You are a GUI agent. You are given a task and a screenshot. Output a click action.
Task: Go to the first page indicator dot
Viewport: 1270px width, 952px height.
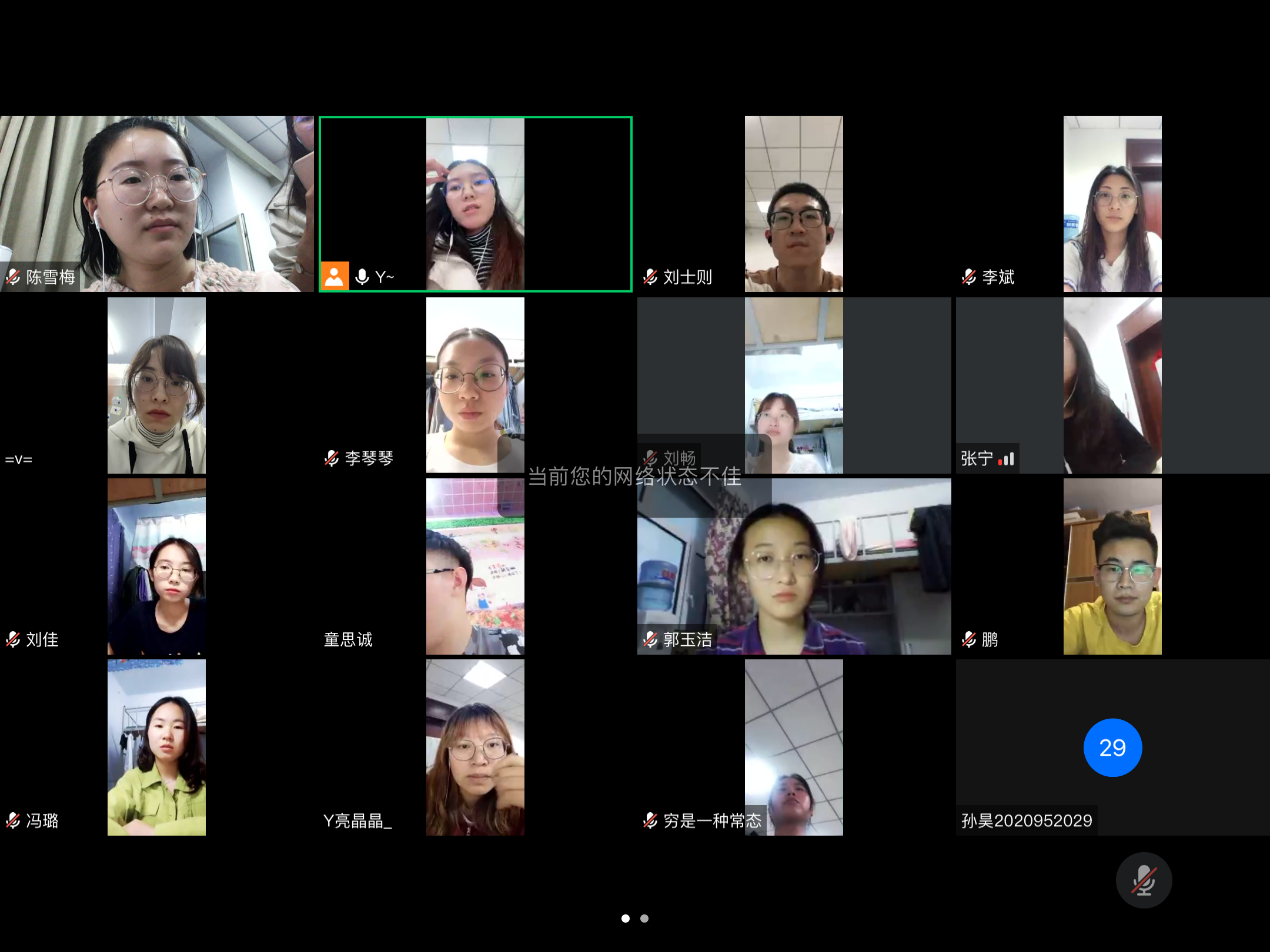[x=626, y=918]
